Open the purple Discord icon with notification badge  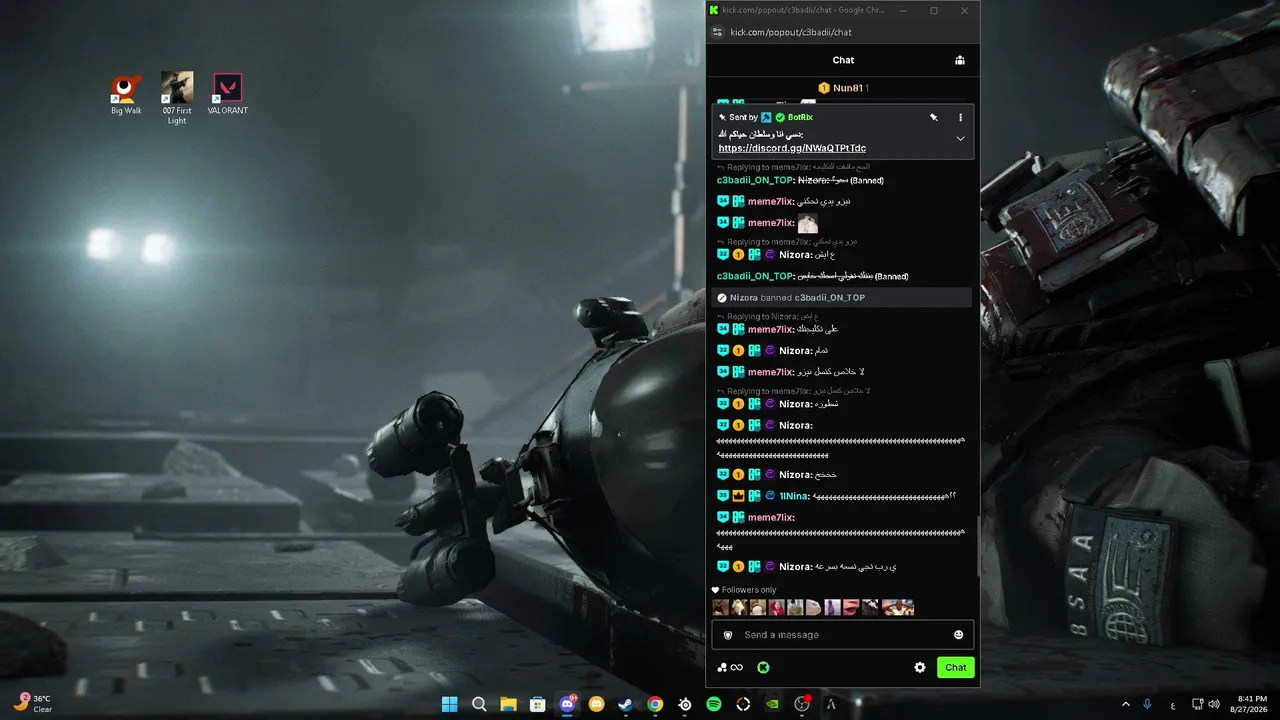click(x=567, y=704)
